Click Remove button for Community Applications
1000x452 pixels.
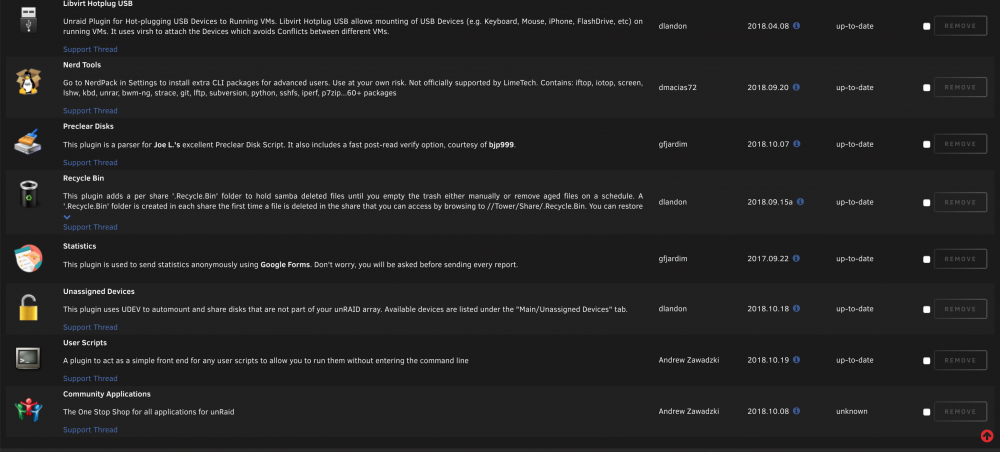(x=960, y=412)
